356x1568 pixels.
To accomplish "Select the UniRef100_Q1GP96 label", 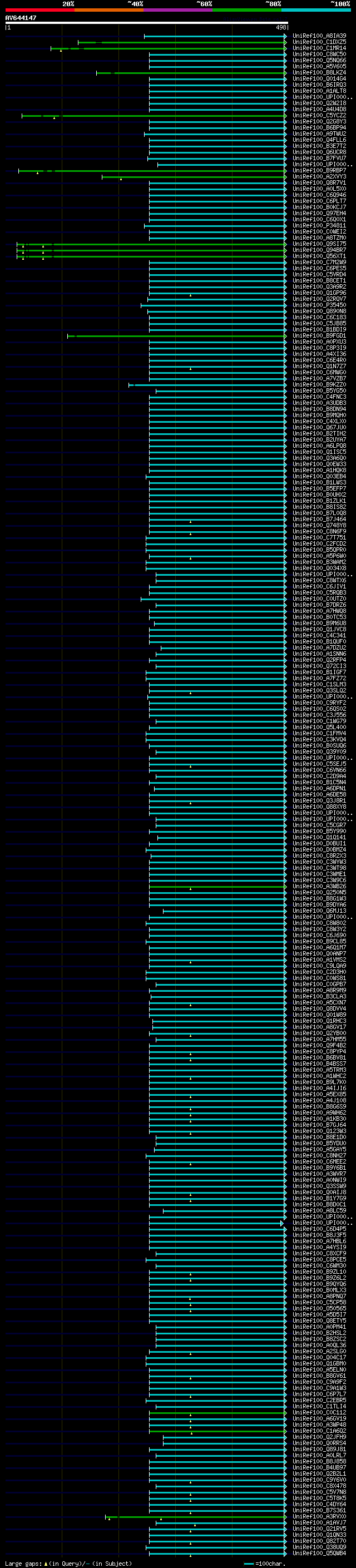I will pos(319,293).
